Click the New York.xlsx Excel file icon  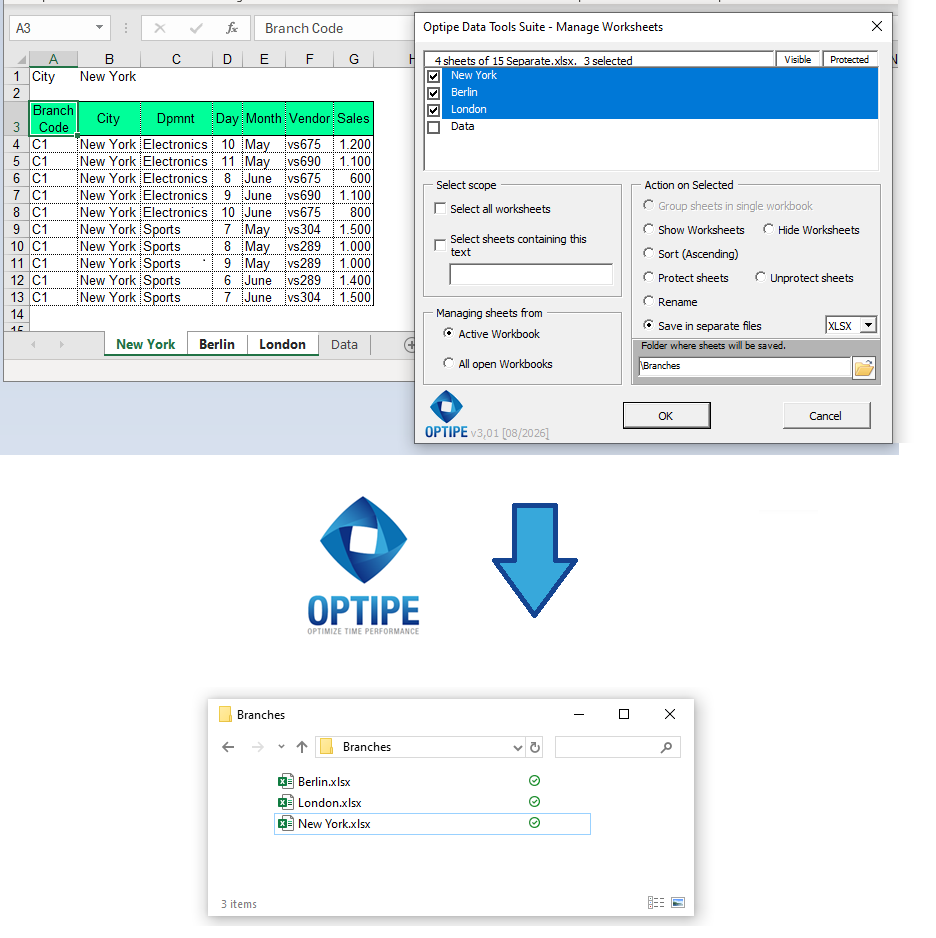[x=285, y=823]
